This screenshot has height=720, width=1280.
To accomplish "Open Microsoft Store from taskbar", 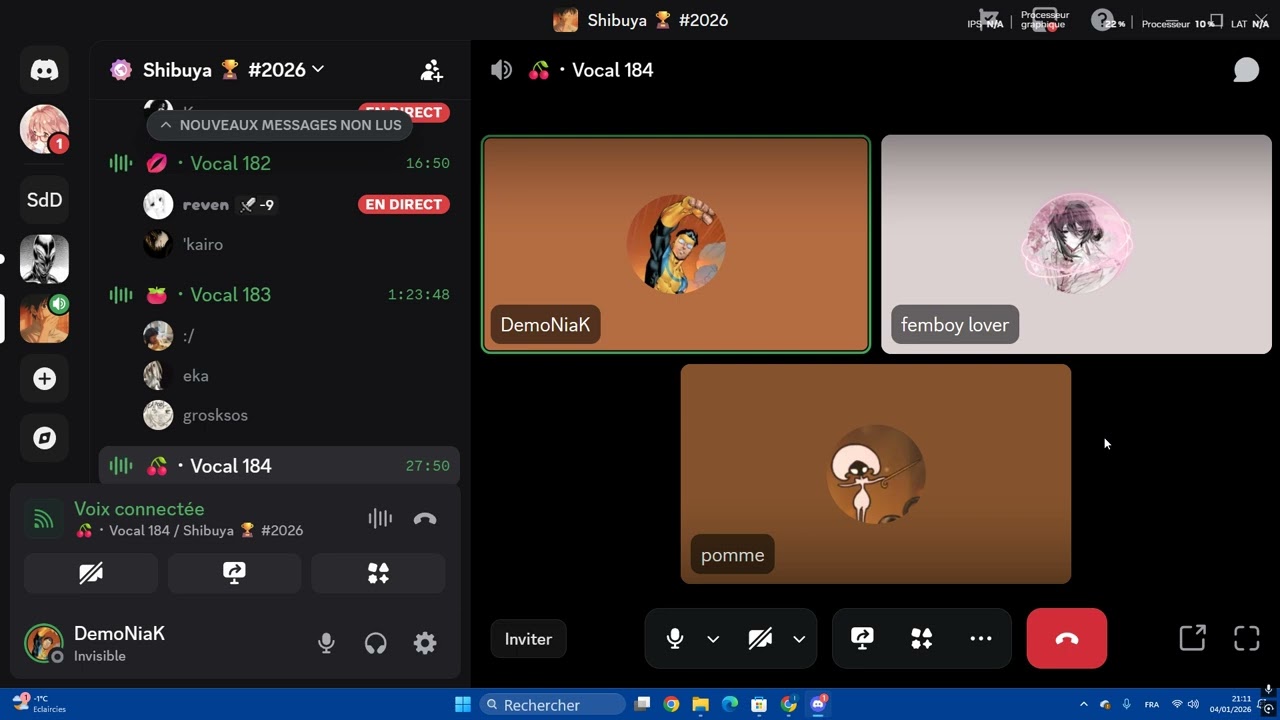I will [759, 705].
